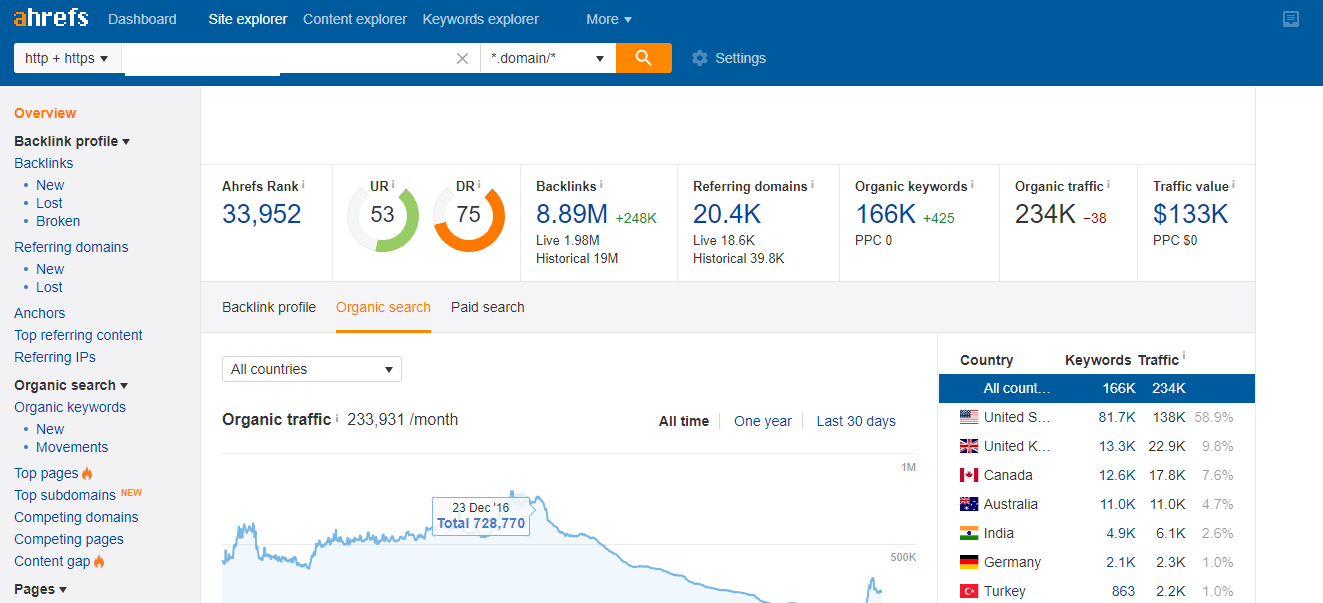
Task: Switch to the Paid search tab
Action: tap(487, 307)
